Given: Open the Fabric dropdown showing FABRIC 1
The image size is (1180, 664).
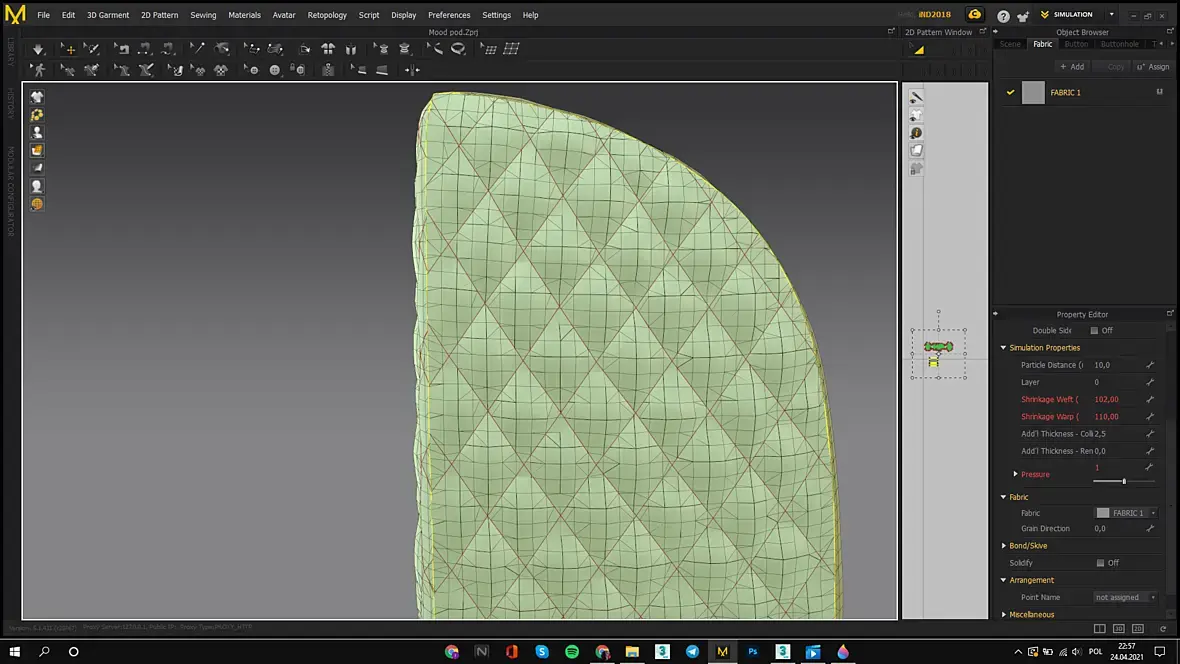Looking at the screenshot, I should point(1127,513).
